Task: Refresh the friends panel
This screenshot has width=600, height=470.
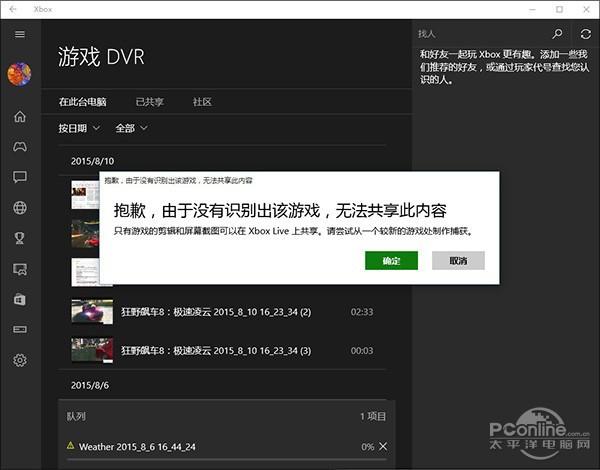Action: (585, 34)
